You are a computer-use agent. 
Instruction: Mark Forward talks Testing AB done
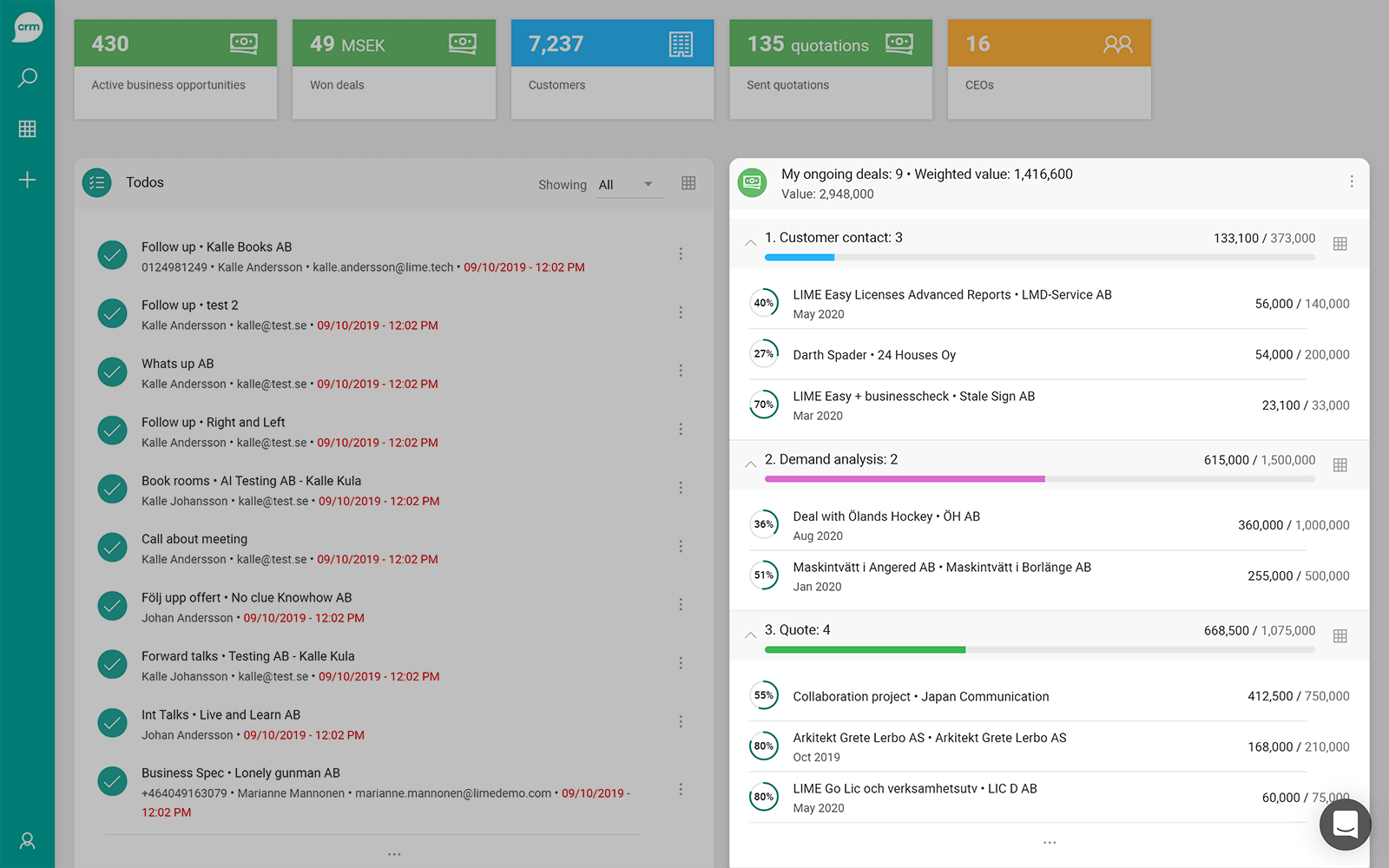coord(112,665)
